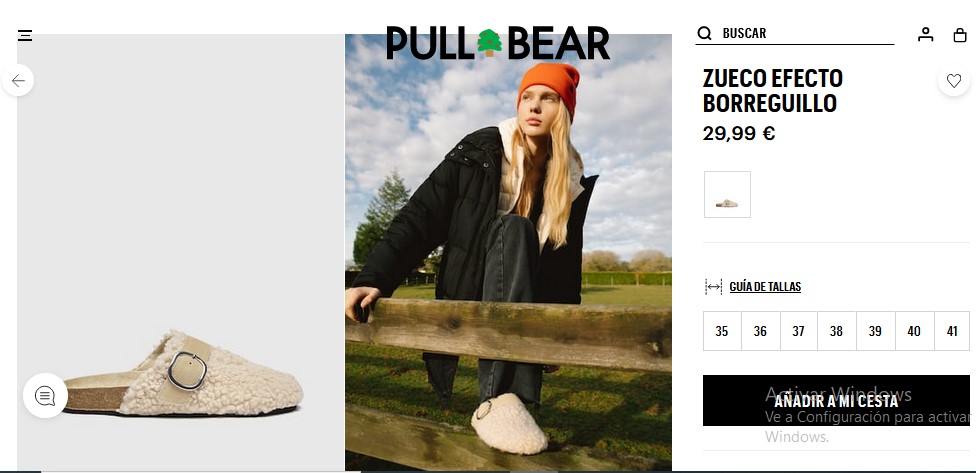Select size 36

pyautogui.click(x=760, y=331)
